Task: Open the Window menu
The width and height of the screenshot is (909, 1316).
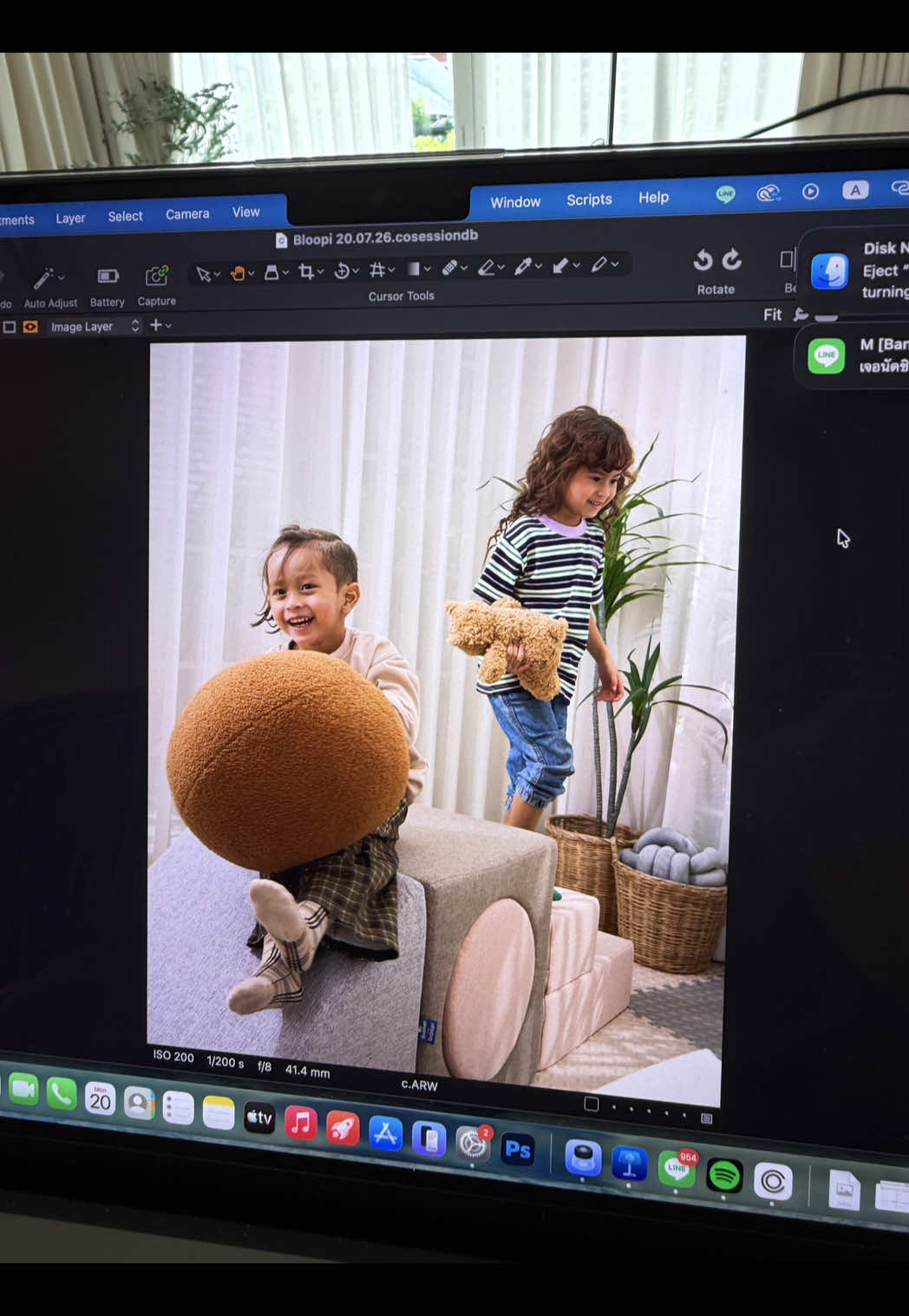Action: point(515,201)
